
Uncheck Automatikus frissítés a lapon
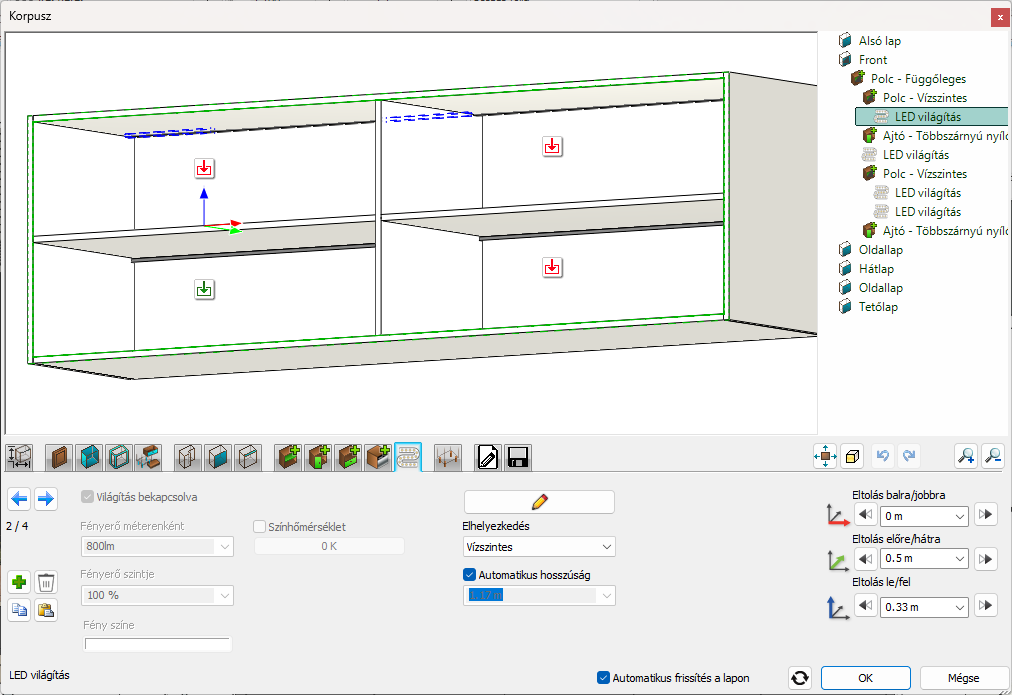point(603,678)
